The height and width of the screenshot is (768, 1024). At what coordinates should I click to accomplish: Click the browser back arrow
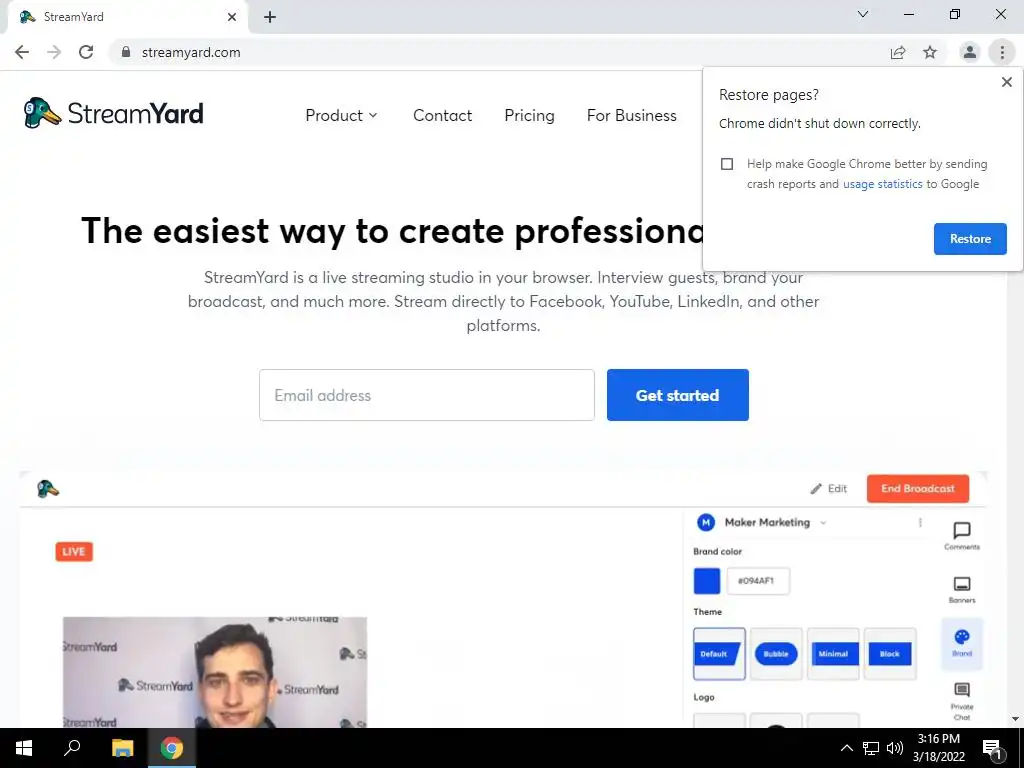coord(22,52)
